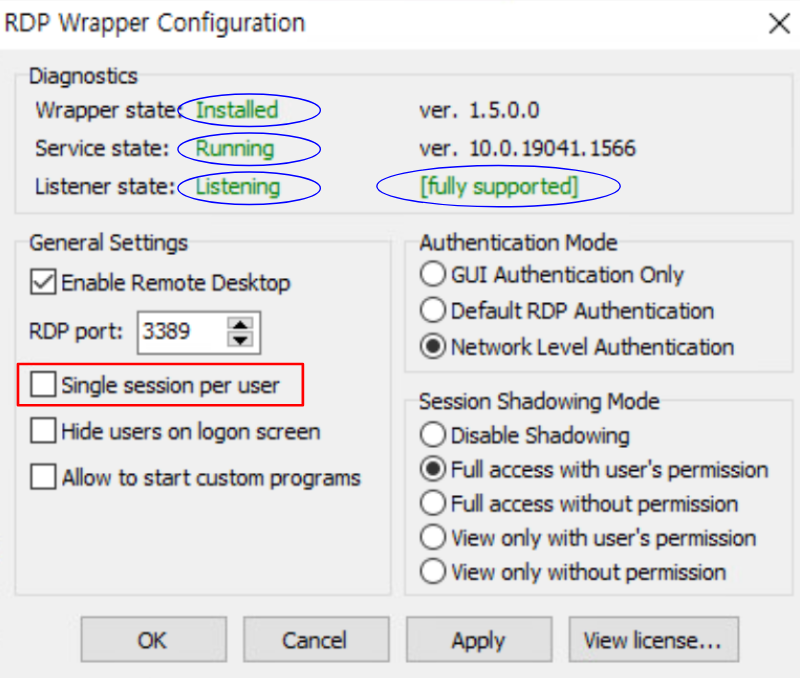Increase RDP port with up arrow

(240, 324)
